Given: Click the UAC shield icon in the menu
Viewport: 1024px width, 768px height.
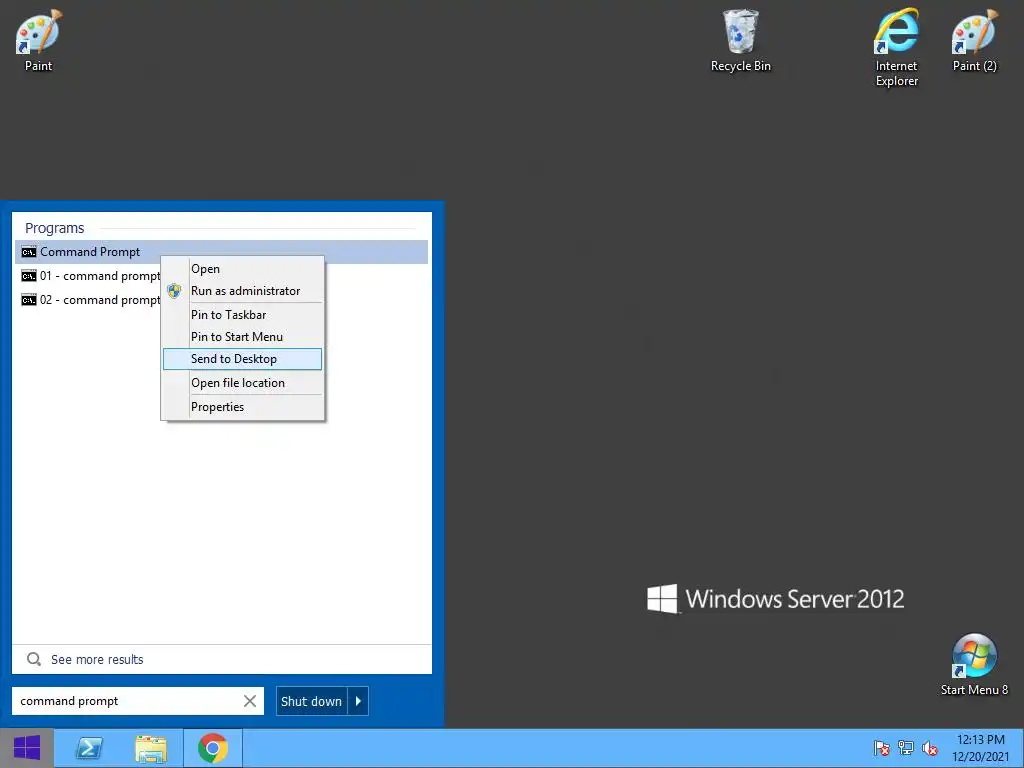Looking at the screenshot, I should (174, 291).
